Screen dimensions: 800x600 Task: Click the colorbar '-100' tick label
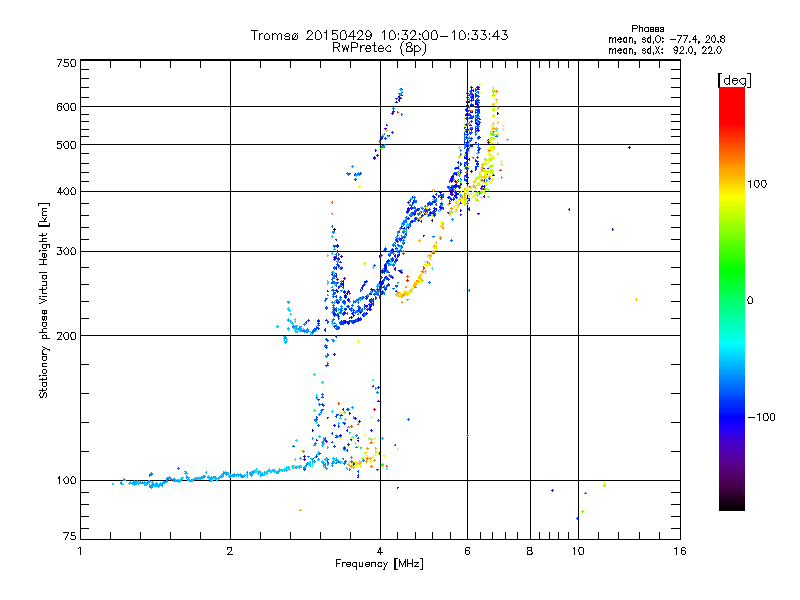point(761,417)
